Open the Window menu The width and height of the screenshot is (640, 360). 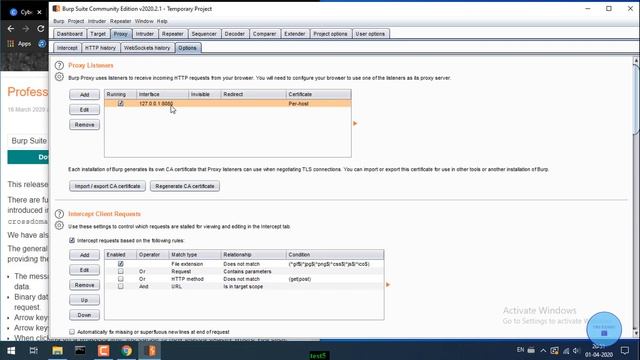[x=144, y=21]
